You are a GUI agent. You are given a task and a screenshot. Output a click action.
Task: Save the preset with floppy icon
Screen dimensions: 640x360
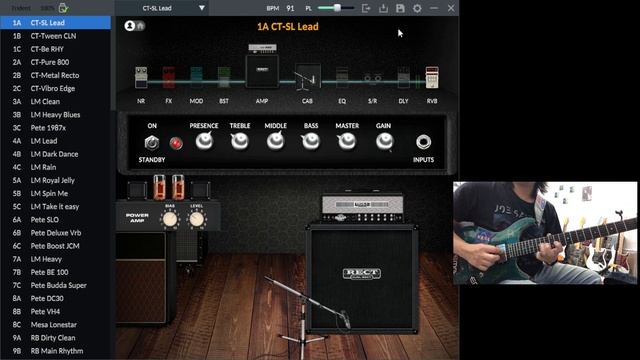(400, 8)
